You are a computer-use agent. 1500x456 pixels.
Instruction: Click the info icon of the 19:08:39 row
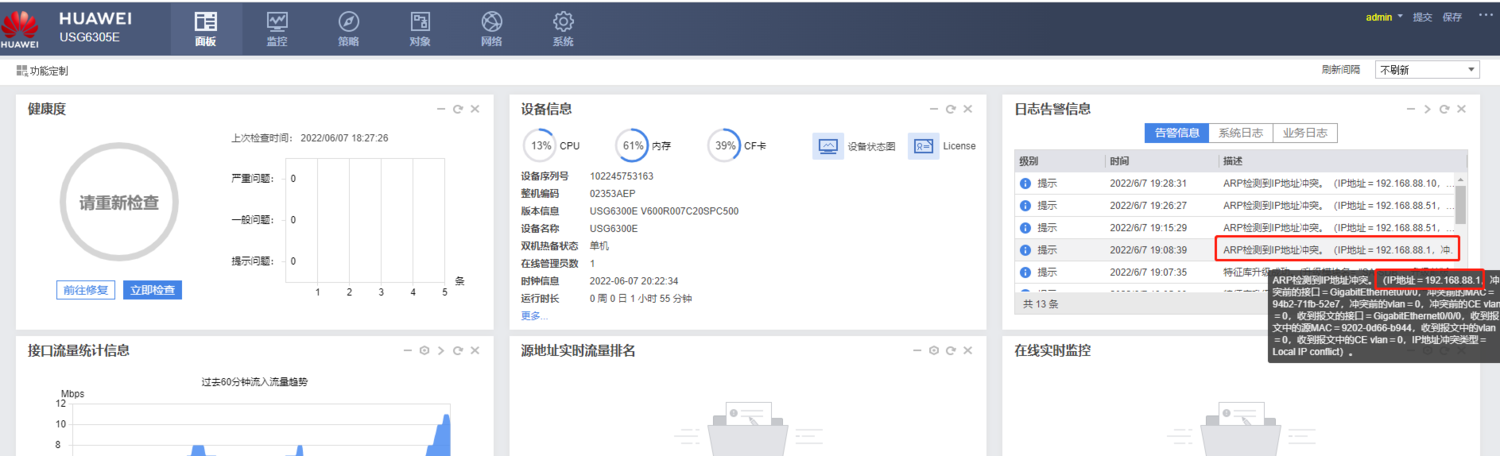click(x=1025, y=250)
